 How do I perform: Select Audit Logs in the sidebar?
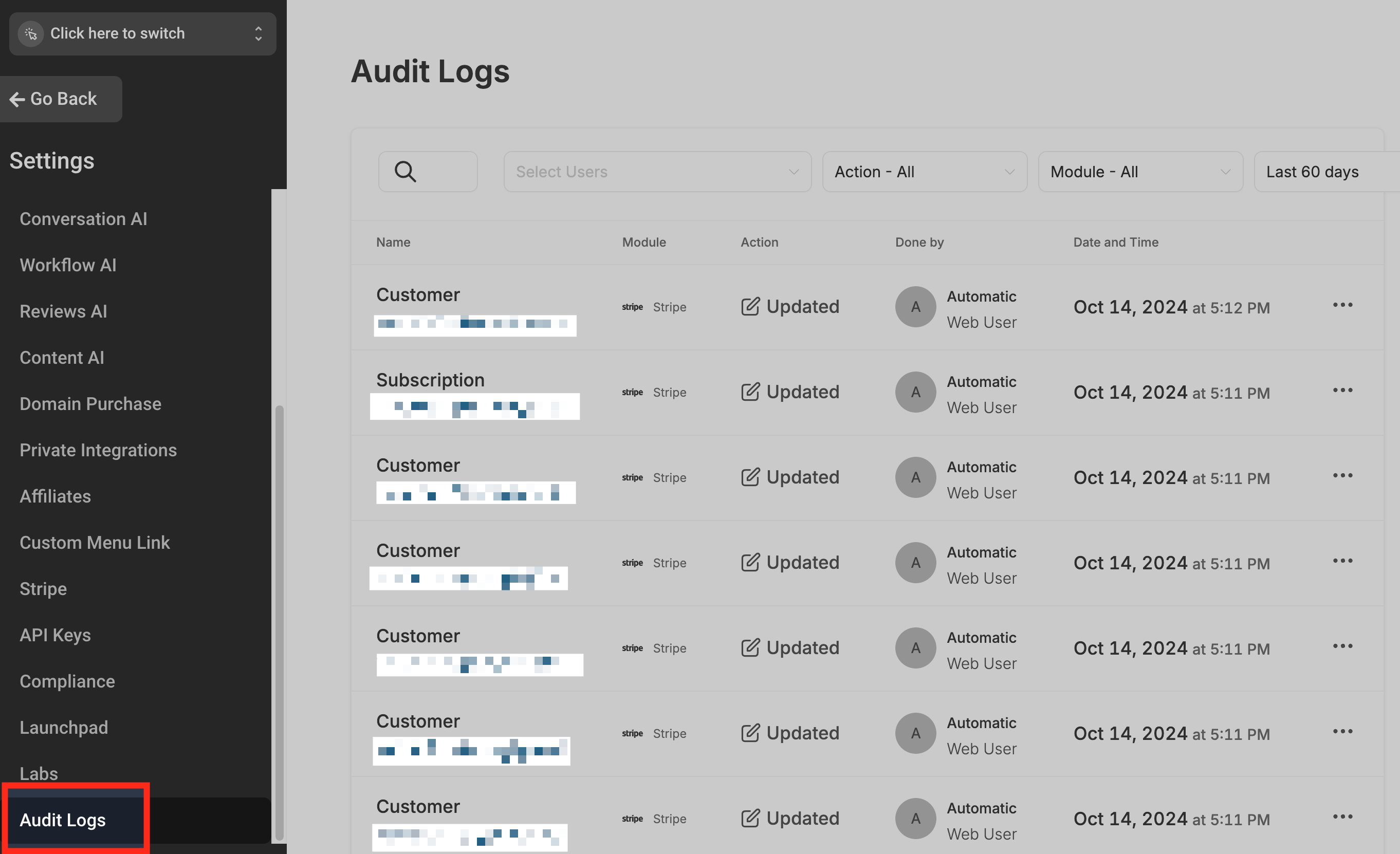(x=63, y=820)
